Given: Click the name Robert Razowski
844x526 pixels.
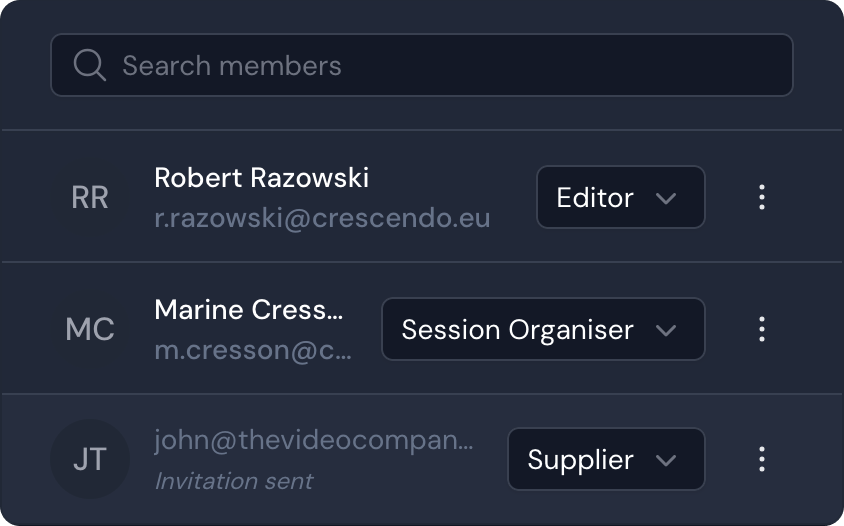Looking at the screenshot, I should pos(262,178).
